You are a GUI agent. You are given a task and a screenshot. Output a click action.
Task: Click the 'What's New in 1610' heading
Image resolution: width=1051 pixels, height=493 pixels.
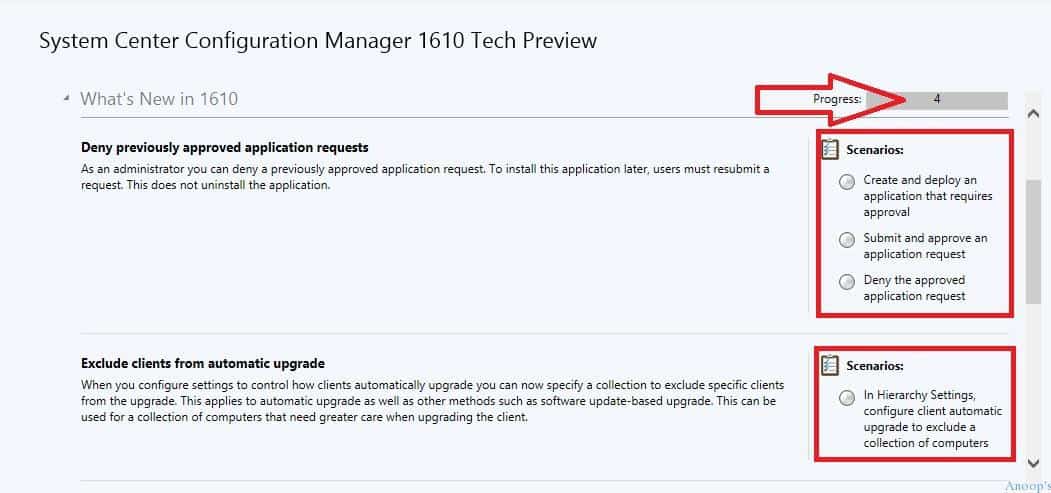coord(159,99)
